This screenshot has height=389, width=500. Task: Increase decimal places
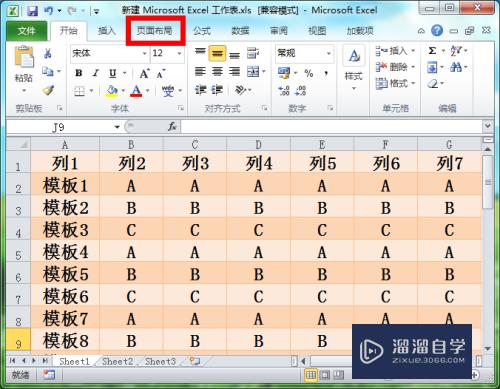(x=284, y=91)
